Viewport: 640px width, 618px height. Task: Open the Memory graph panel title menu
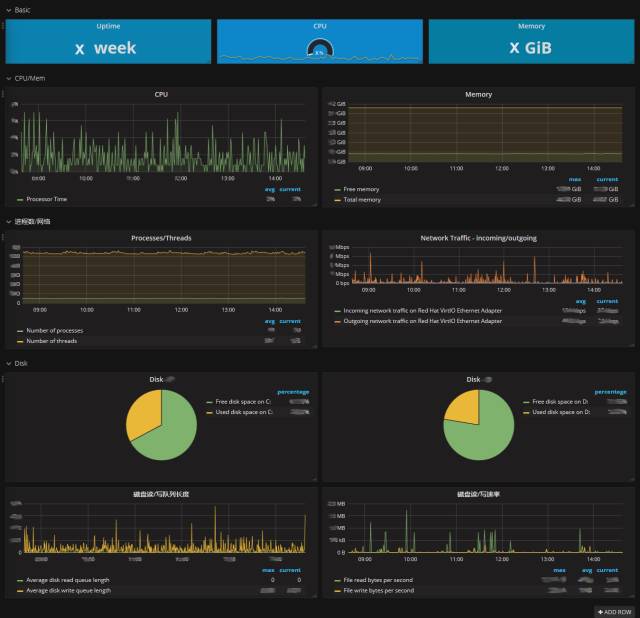point(478,94)
